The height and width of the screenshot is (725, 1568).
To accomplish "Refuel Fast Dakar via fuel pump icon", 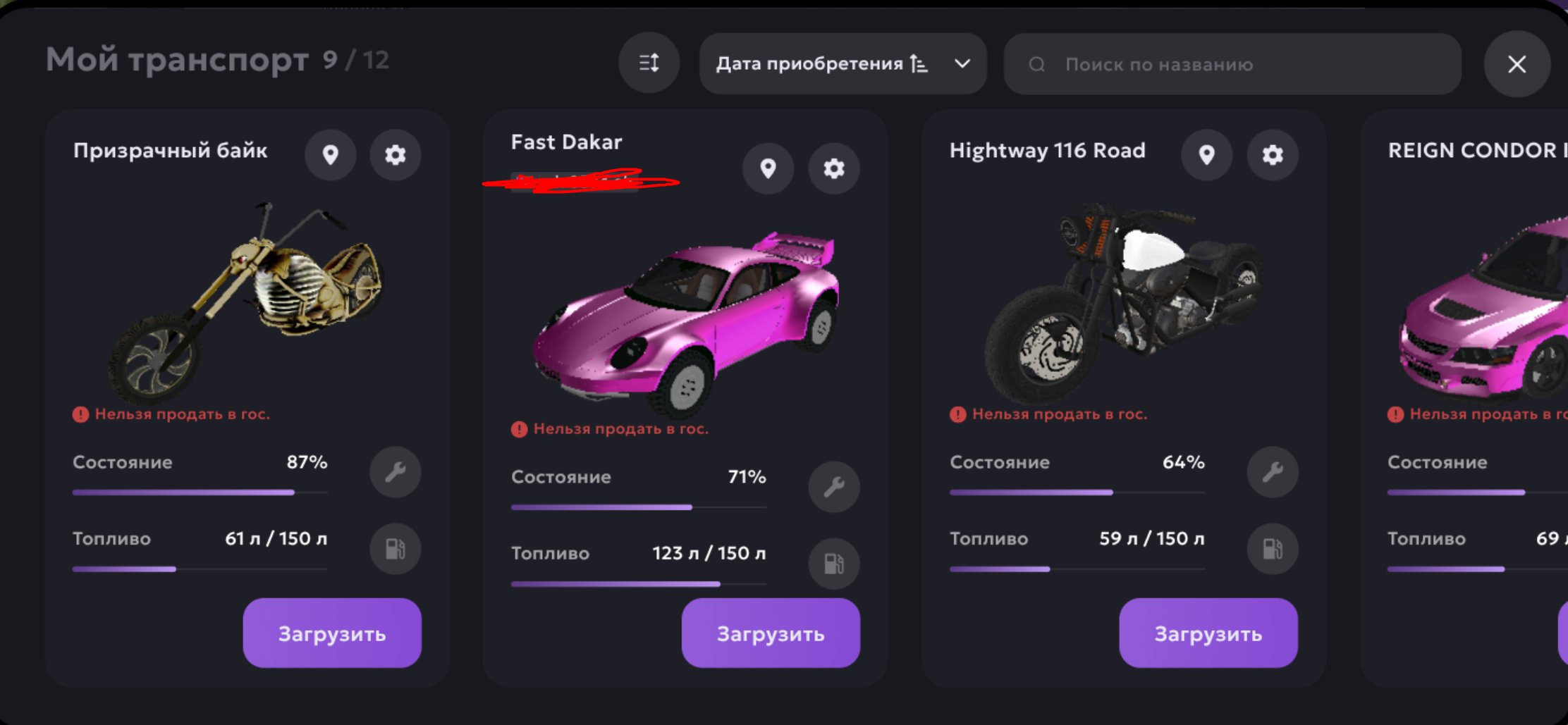I will tap(834, 564).
